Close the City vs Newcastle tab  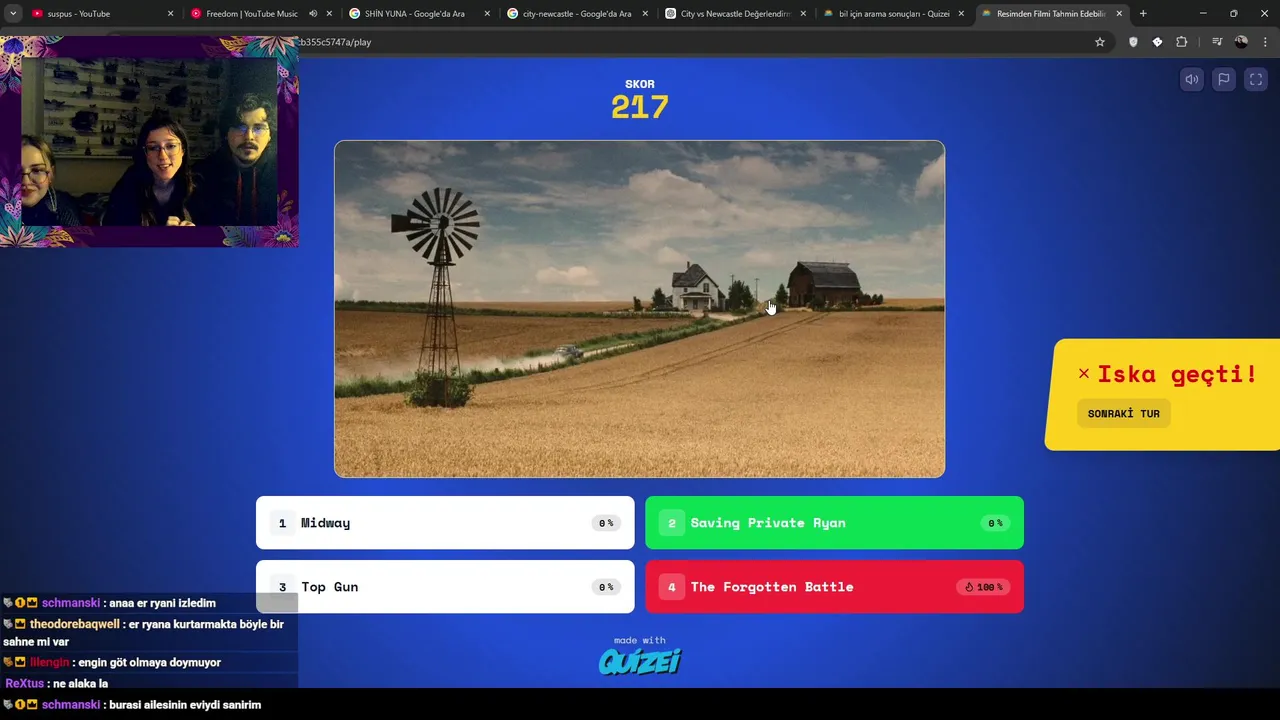click(803, 14)
